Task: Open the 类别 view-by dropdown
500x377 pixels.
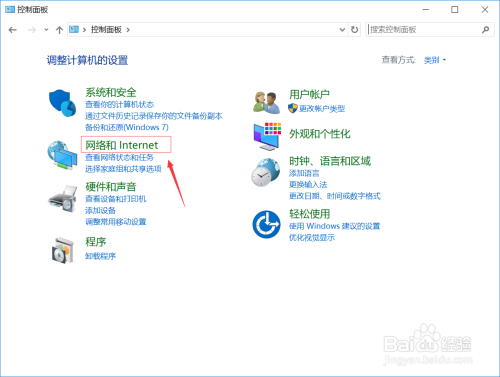Action: [435, 60]
